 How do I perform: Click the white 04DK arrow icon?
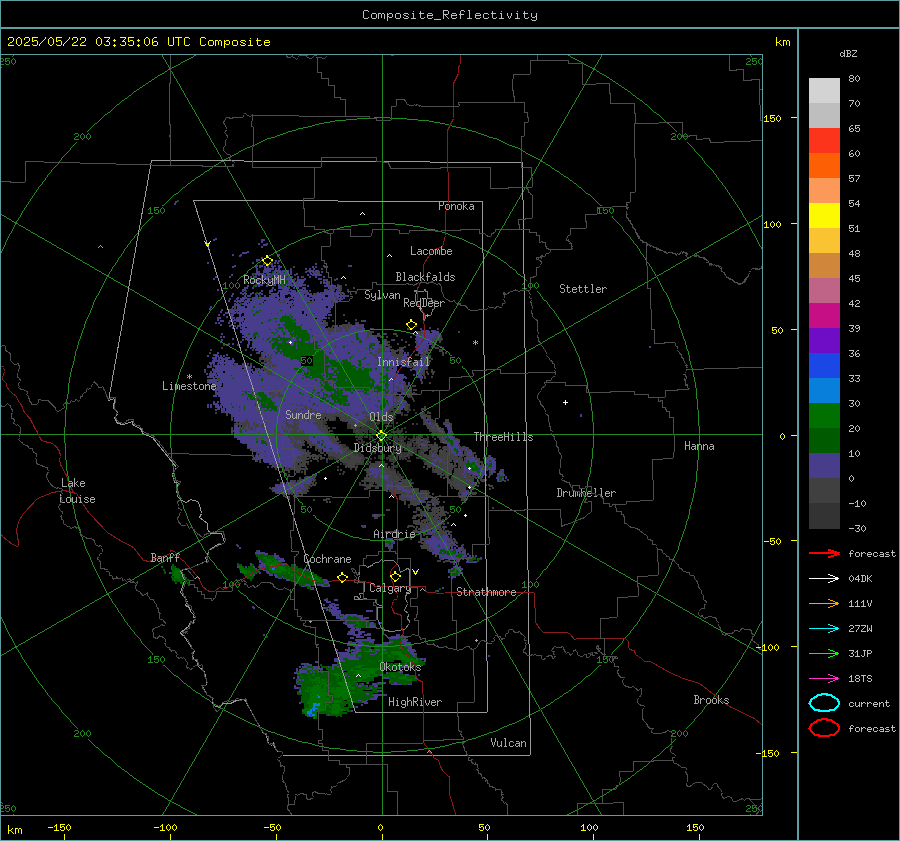(x=824, y=578)
